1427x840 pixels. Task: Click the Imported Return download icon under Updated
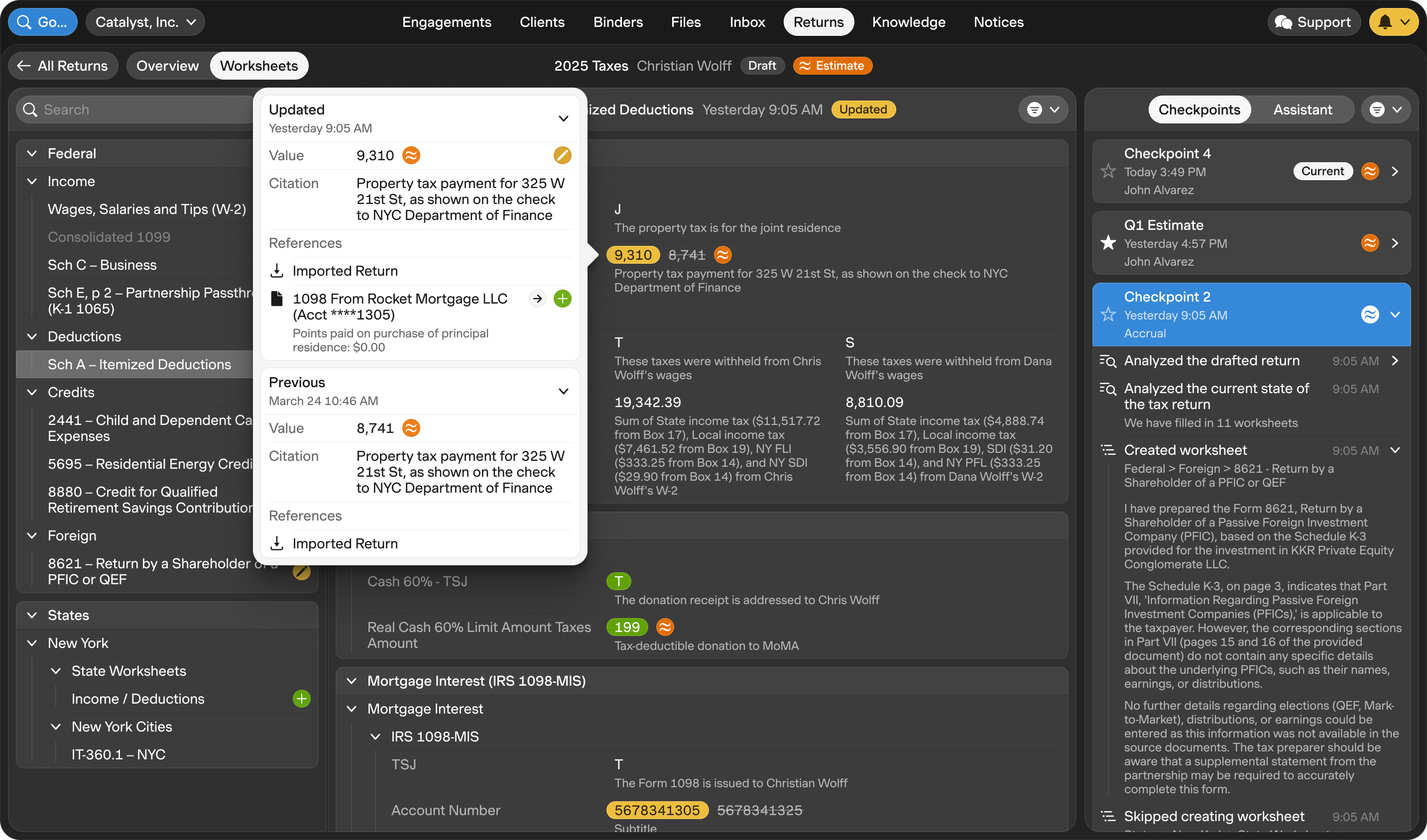[x=276, y=271]
